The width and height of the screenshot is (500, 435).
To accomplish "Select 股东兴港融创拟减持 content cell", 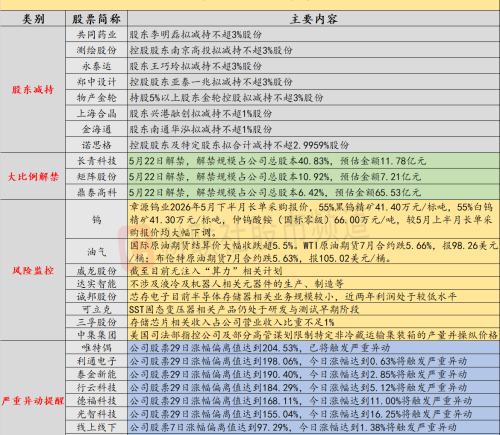I will 314,113.
